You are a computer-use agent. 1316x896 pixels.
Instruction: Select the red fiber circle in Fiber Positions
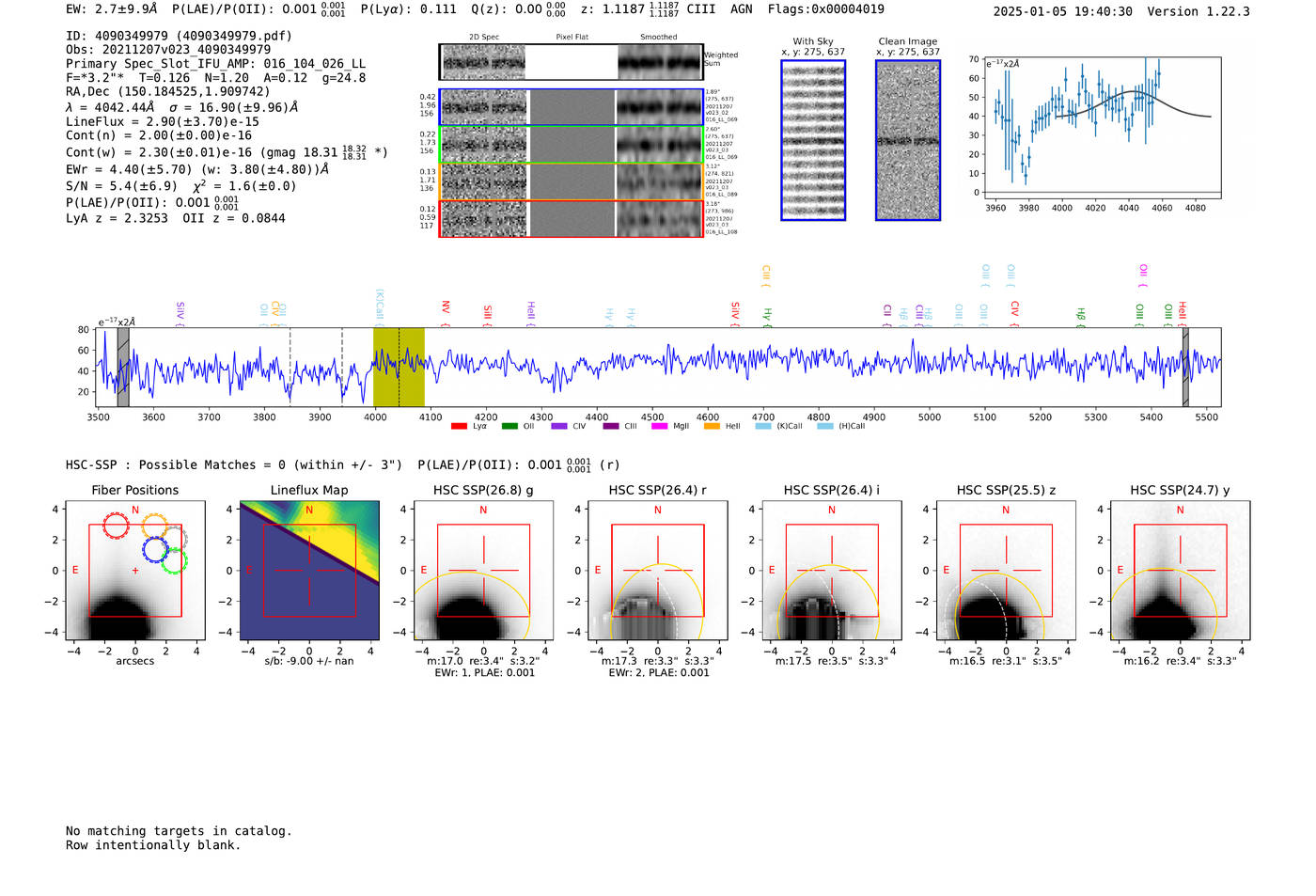(116, 526)
